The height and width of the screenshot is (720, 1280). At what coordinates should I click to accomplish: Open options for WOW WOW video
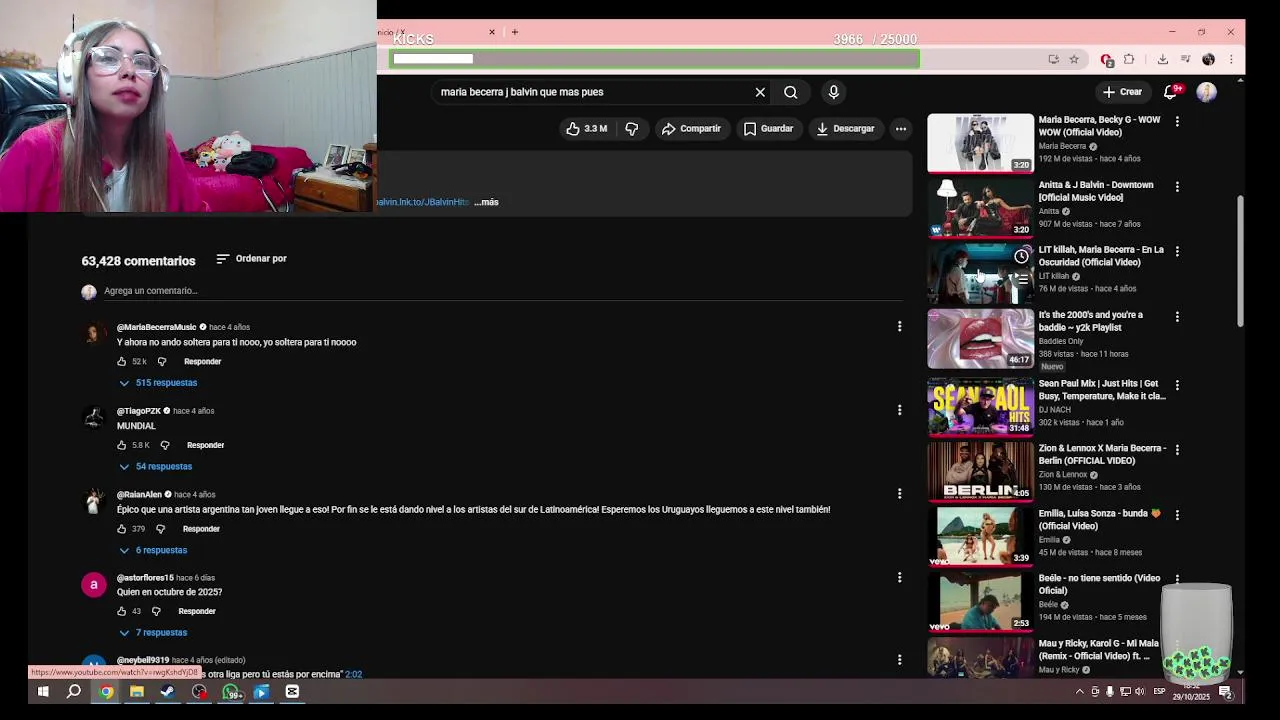(1177, 121)
